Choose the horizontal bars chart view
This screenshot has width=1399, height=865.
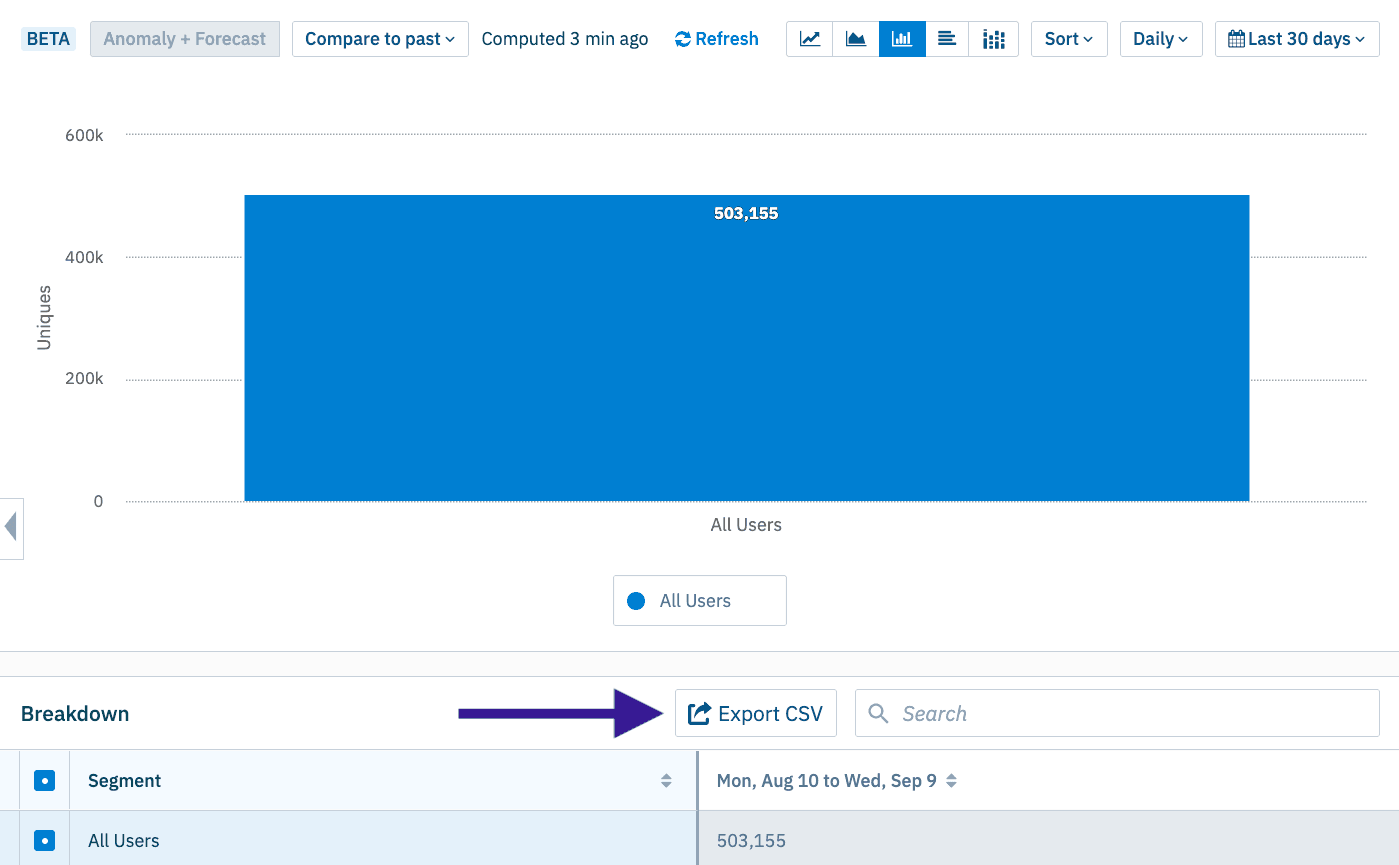tap(947, 39)
